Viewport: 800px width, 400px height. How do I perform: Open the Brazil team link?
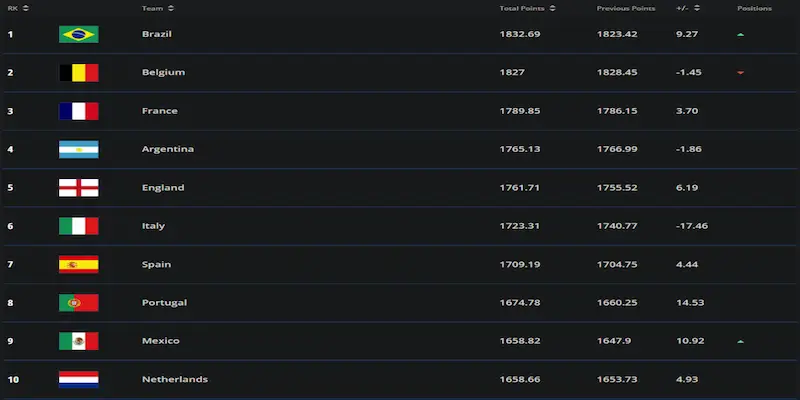156,34
